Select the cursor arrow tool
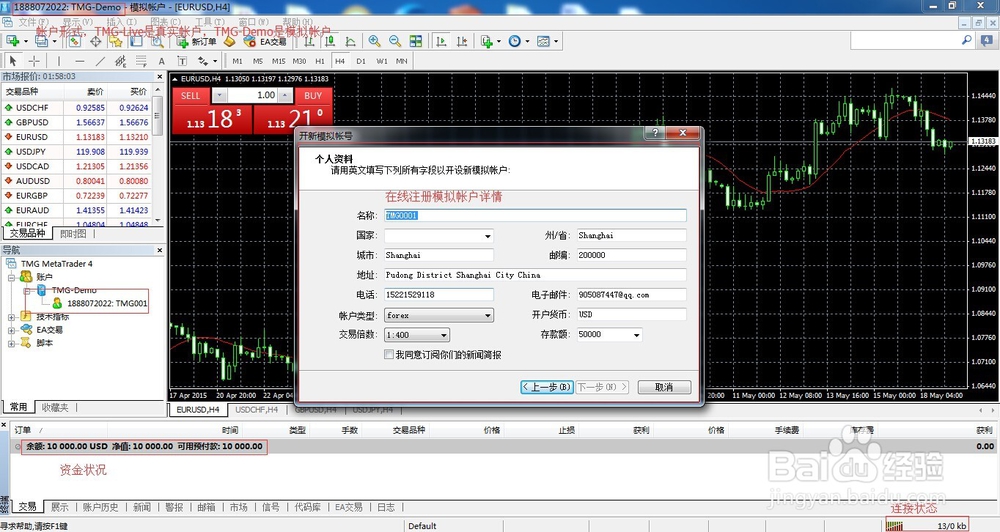The width and height of the screenshot is (1000, 532). click(13, 61)
